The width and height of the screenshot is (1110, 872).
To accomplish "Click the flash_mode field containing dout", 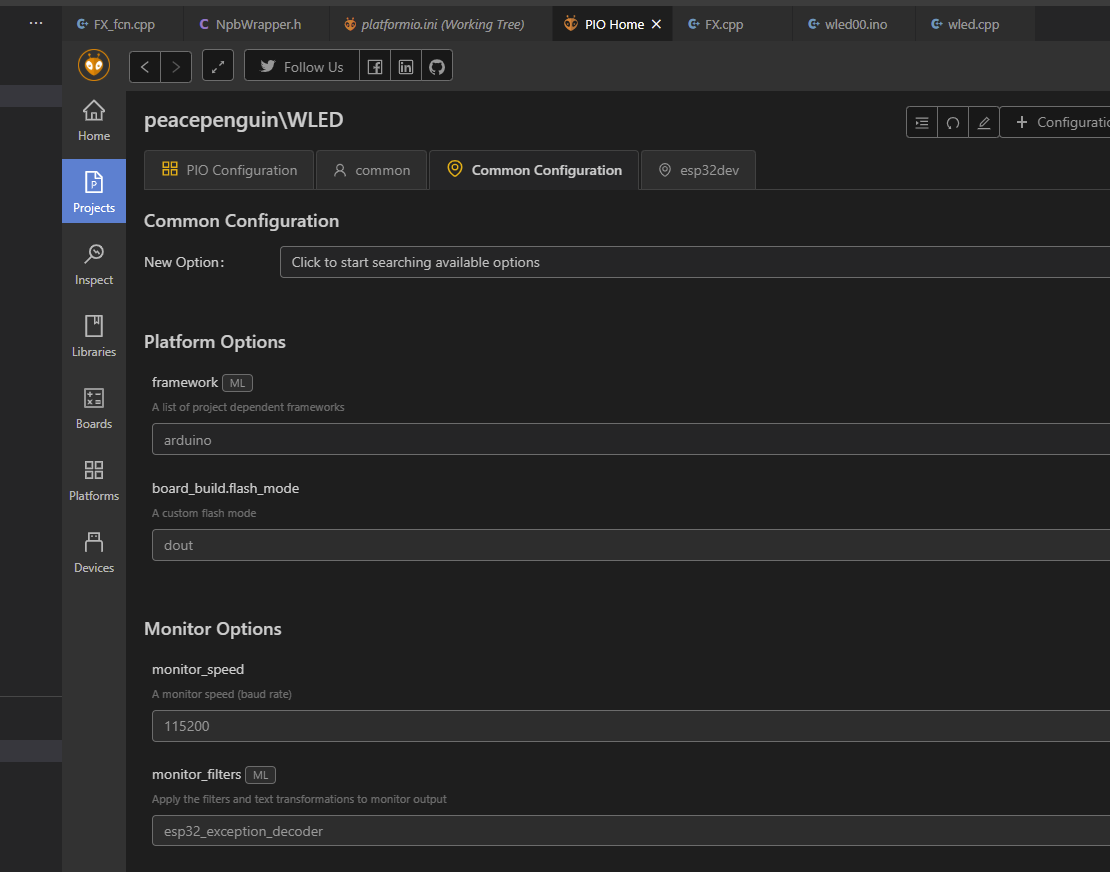I will 631,545.
